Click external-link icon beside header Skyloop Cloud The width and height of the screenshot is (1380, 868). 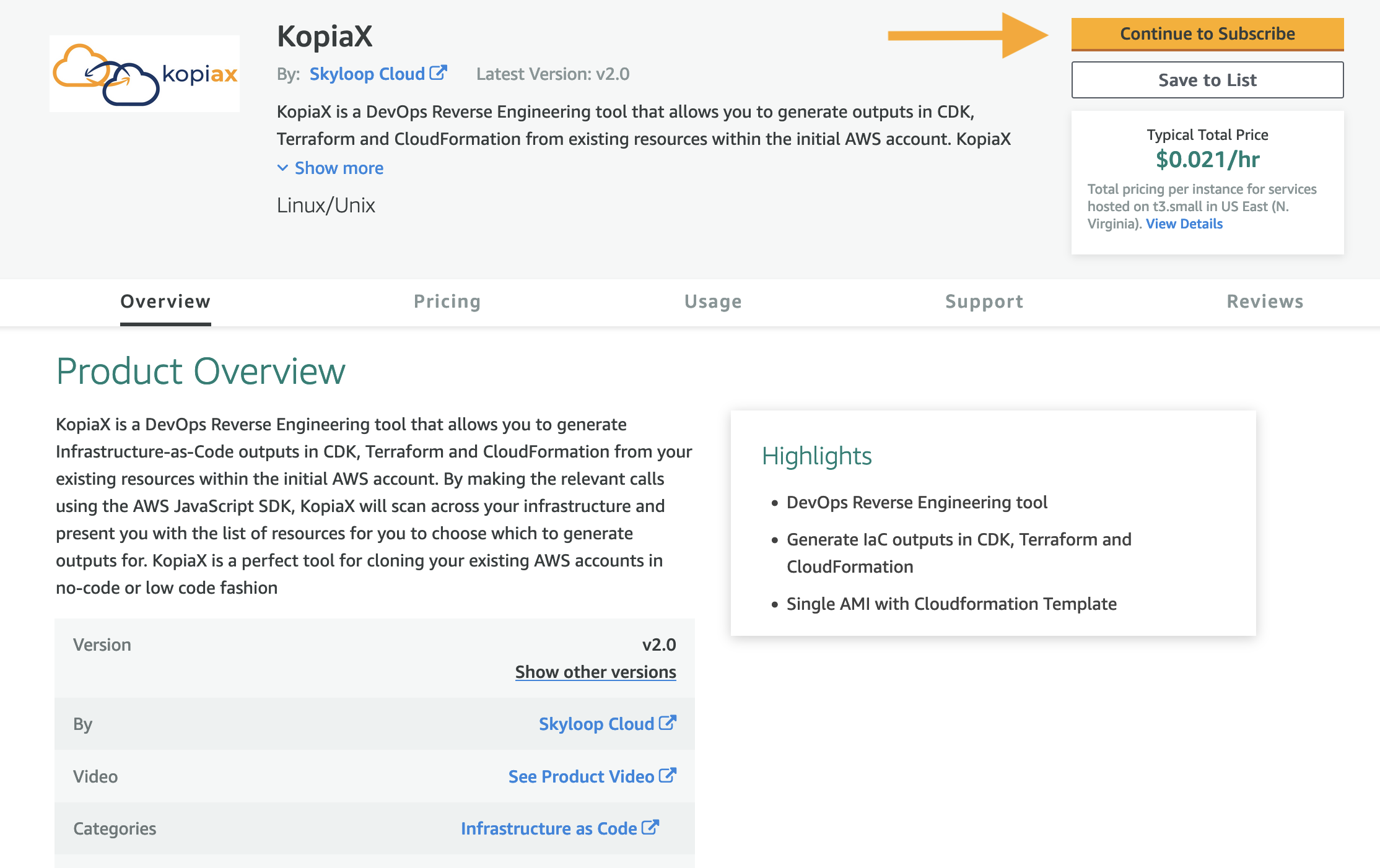[438, 73]
